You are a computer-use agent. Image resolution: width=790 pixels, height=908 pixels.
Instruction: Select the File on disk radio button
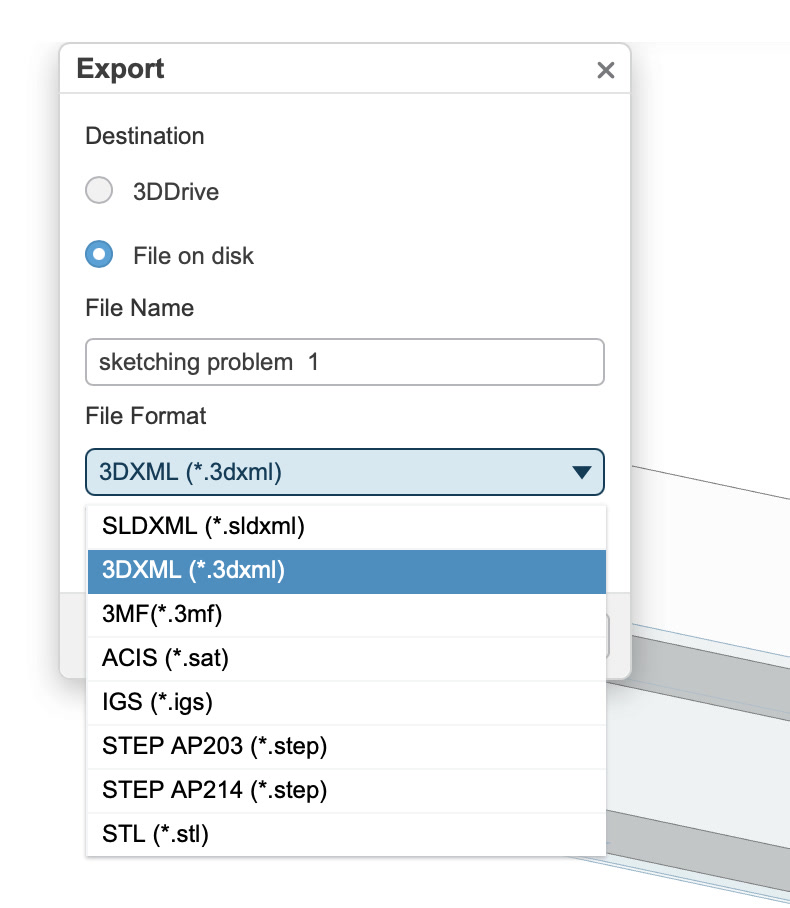click(x=98, y=255)
